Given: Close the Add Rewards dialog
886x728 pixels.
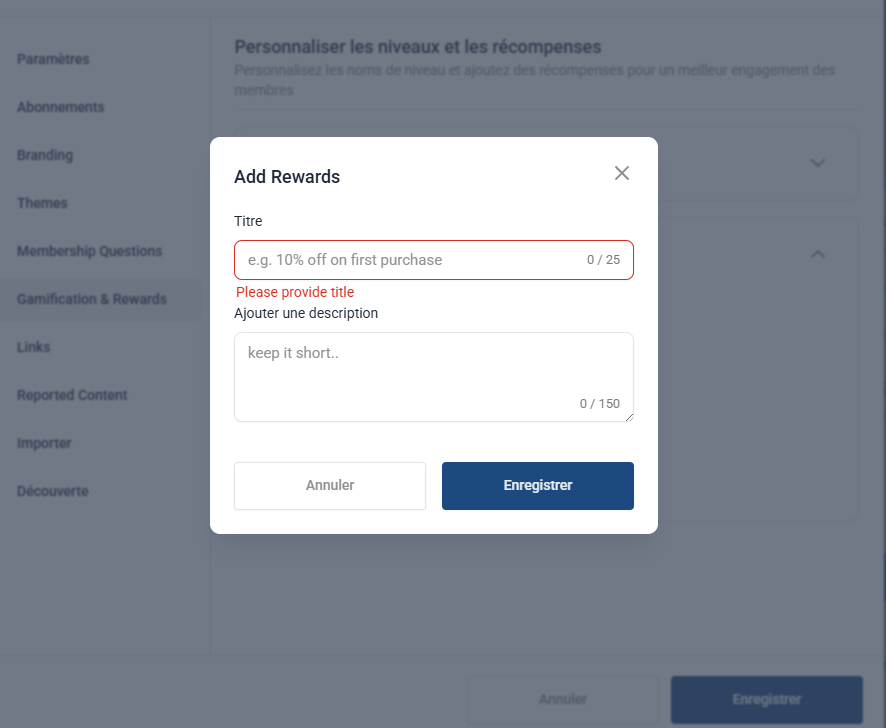Looking at the screenshot, I should 622,173.
